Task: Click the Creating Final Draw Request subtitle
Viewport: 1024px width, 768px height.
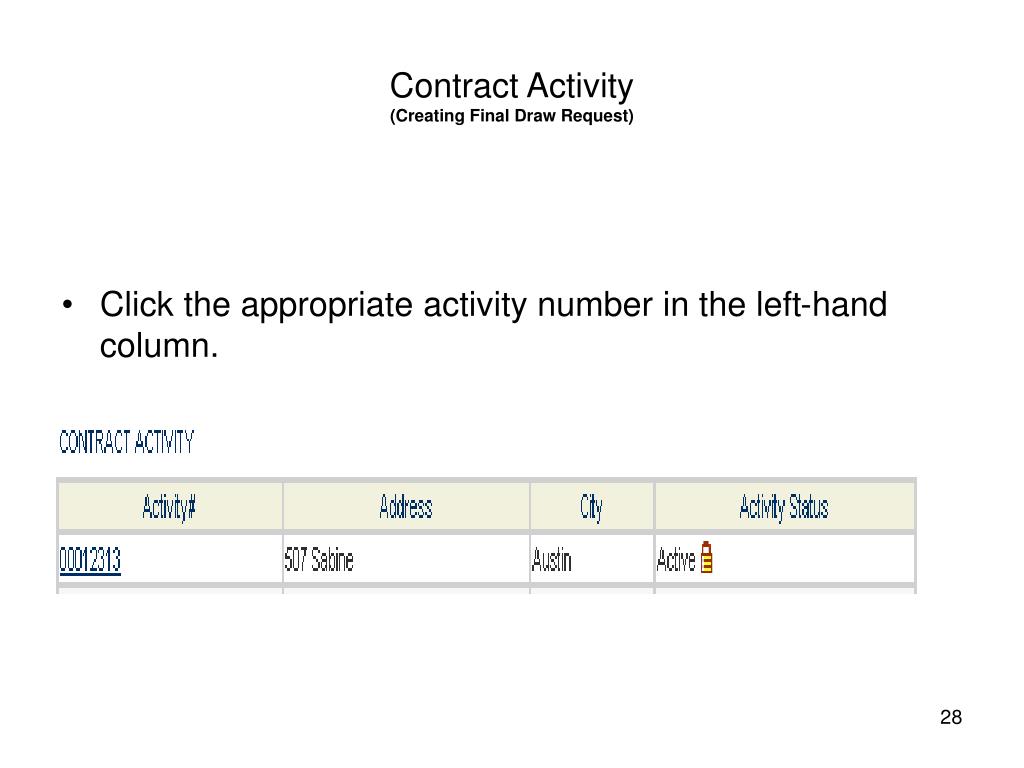Action: [x=511, y=116]
